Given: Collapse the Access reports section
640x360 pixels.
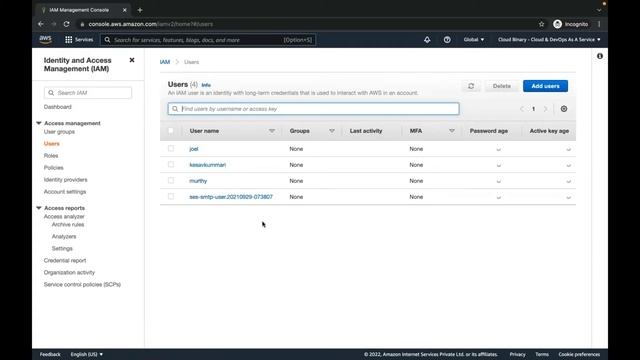Looking at the screenshot, I should pos(39,208).
